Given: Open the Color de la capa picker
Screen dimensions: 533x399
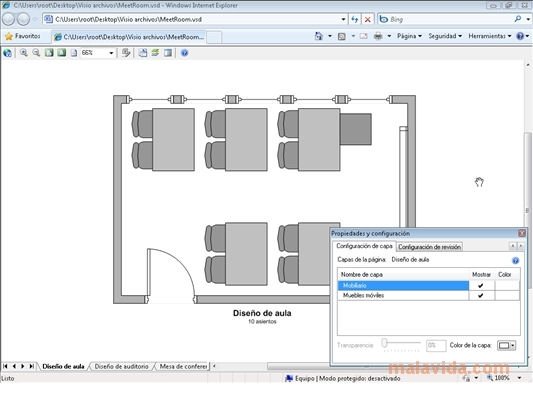Looking at the screenshot, I should click(x=506, y=345).
